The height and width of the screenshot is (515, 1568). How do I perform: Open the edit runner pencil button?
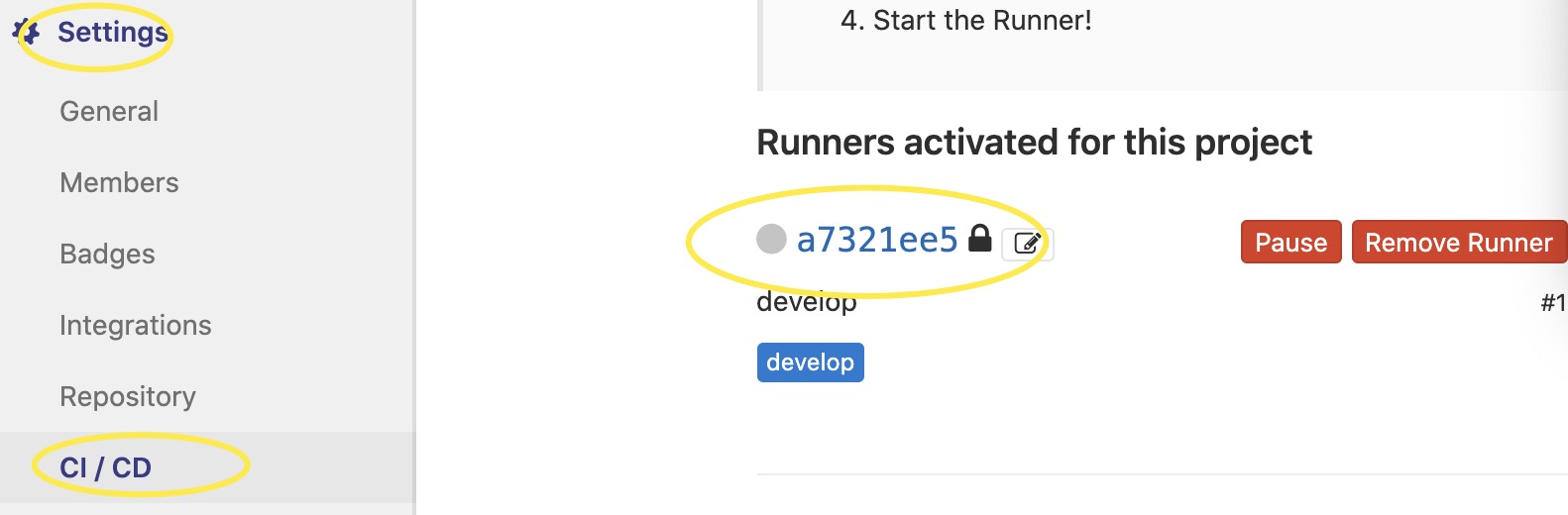tap(1027, 244)
